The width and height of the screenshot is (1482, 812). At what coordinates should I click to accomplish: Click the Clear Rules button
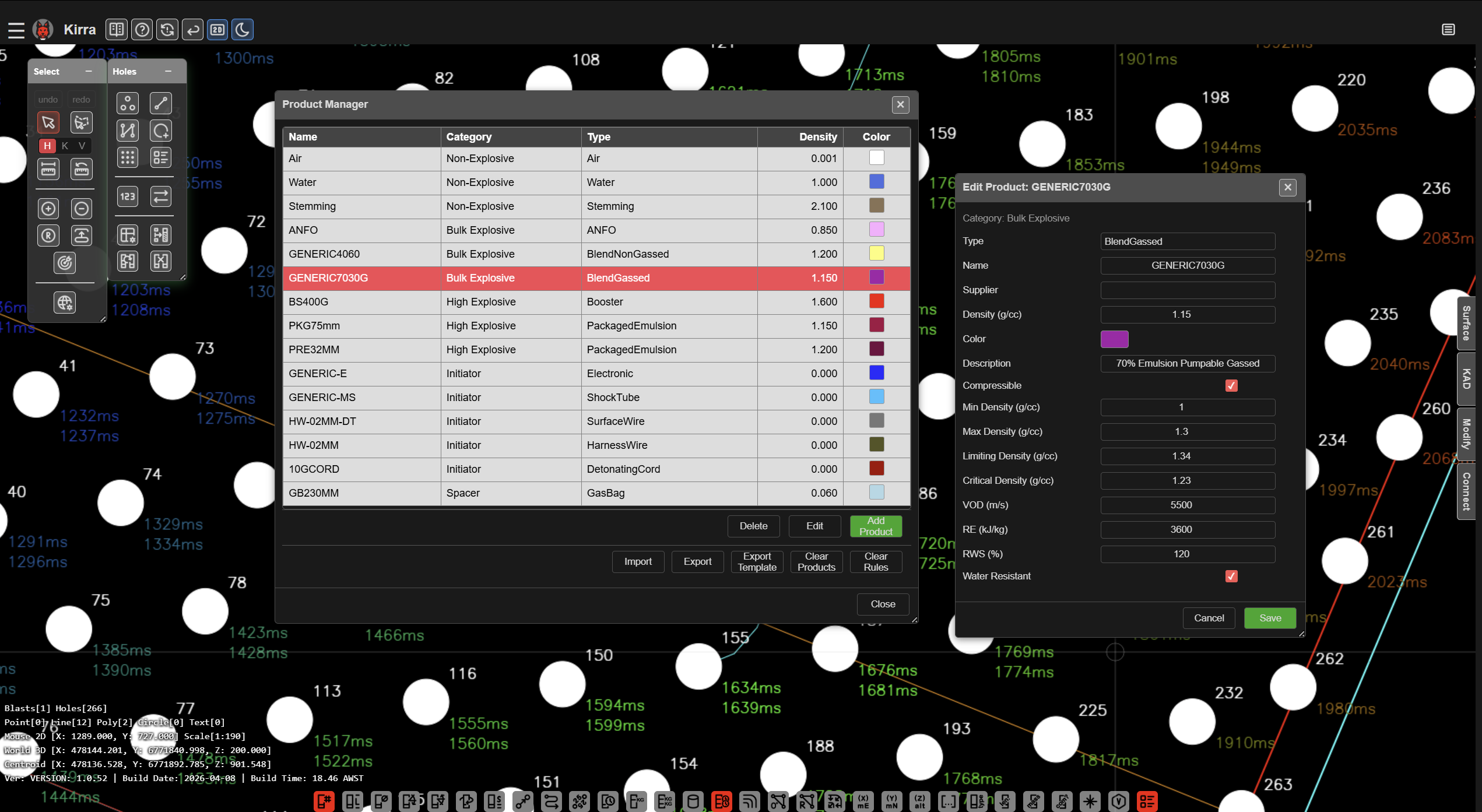pyautogui.click(x=876, y=562)
